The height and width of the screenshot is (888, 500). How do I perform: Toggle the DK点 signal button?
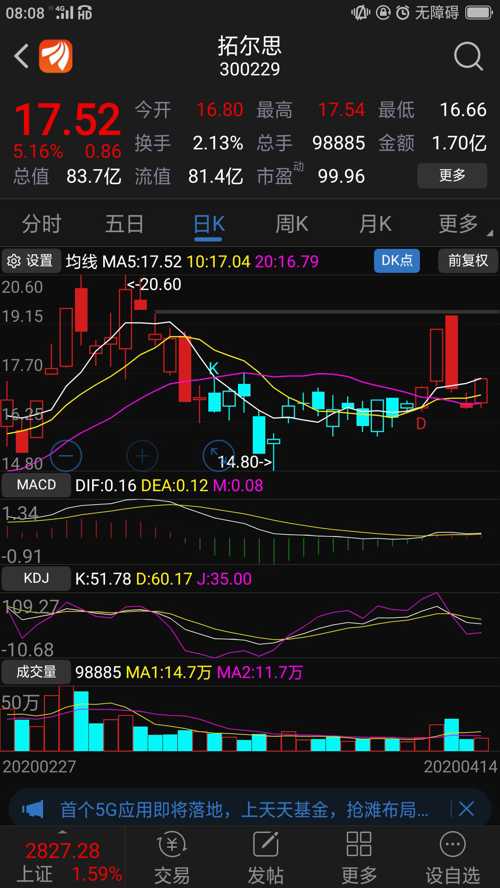(396, 261)
